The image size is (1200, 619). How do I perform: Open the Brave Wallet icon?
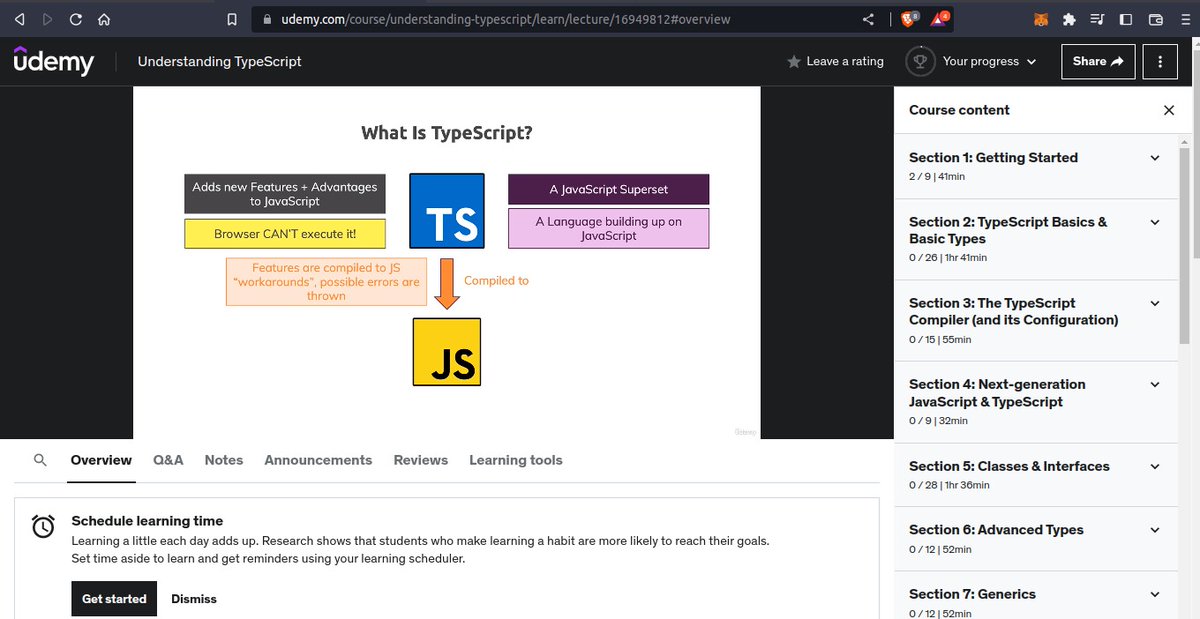(x=1155, y=19)
